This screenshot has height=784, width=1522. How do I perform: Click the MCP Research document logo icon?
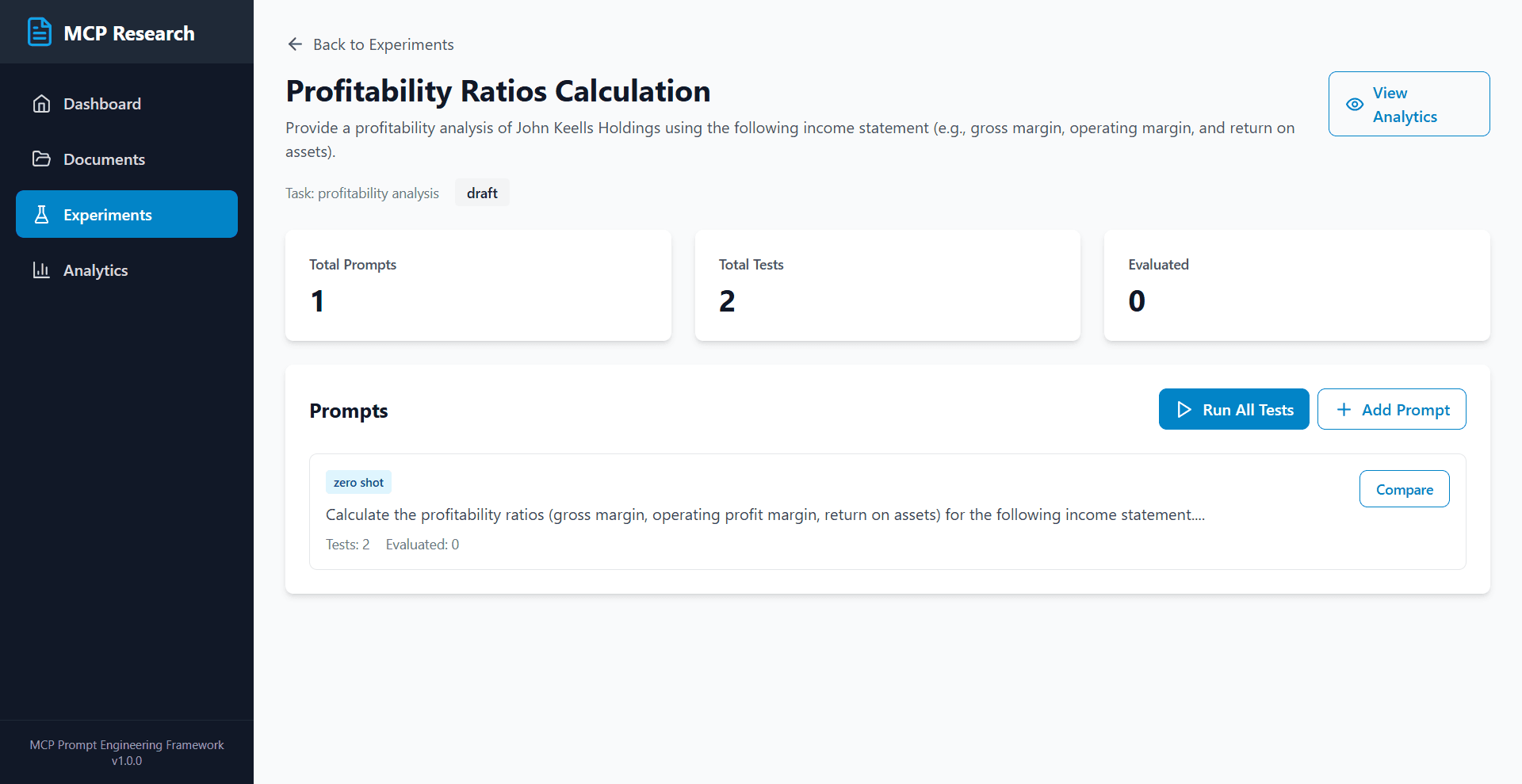[x=40, y=33]
